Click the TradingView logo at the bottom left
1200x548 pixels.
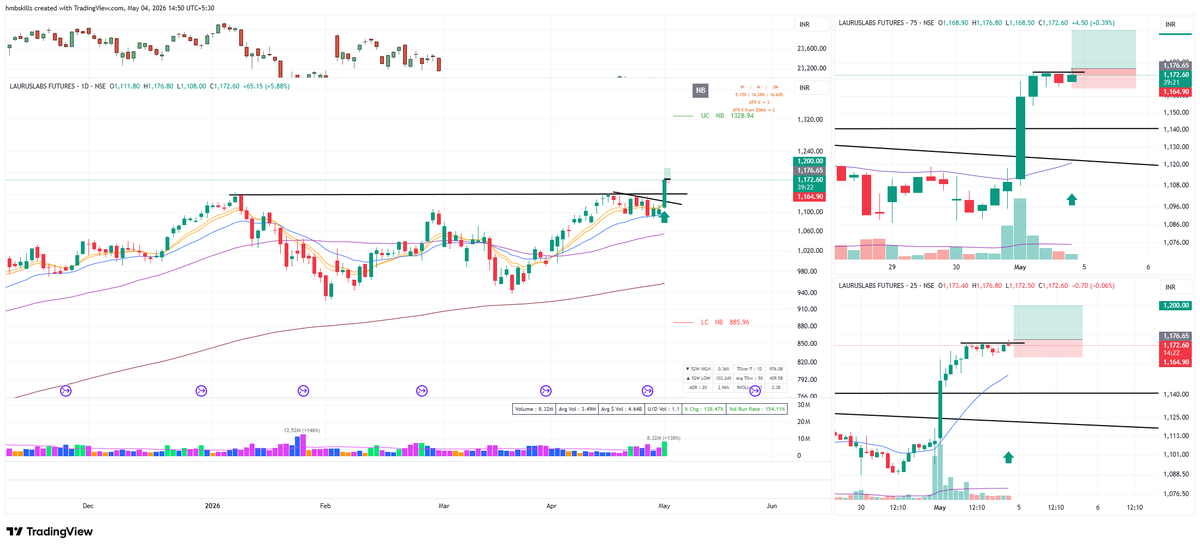pyautogui.click(x=50, y=531)
